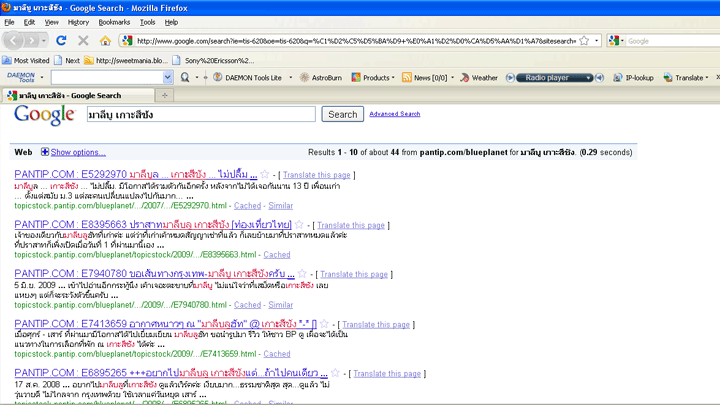Screen dimensions: 720x405
Task: Click the Weather toolbar button
Action: [x=479, y=78]
